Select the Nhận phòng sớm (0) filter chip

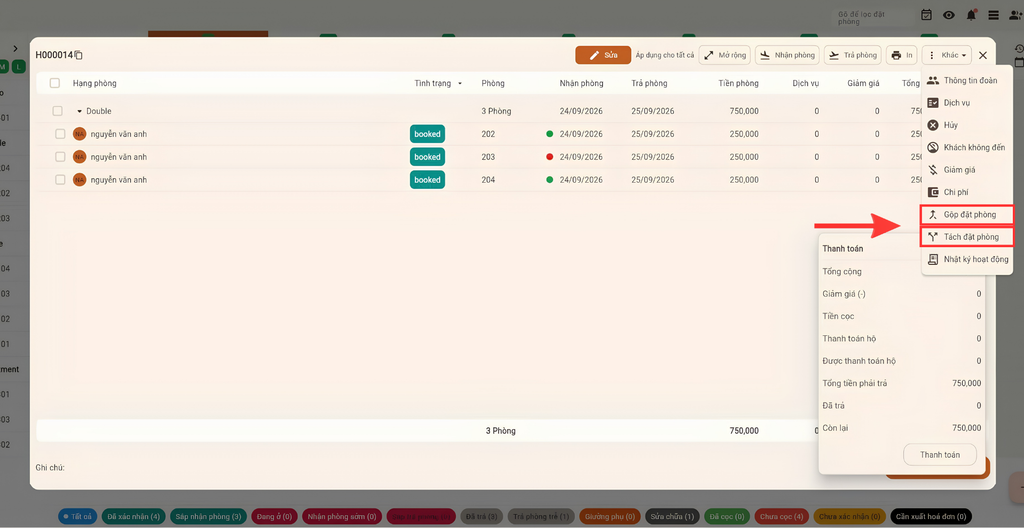pos(342,516)
